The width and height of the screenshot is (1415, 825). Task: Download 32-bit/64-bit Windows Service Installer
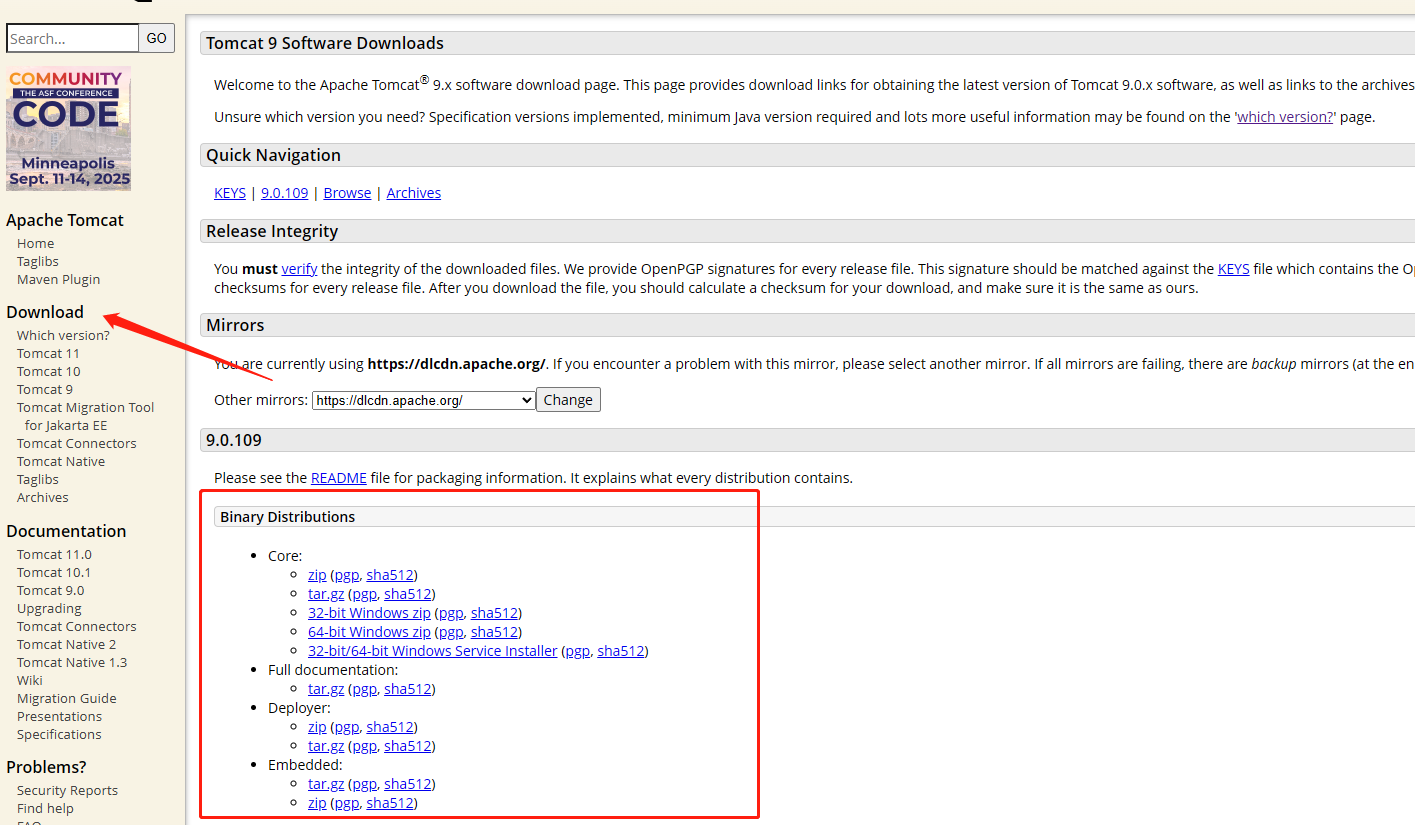coord(433,651)
